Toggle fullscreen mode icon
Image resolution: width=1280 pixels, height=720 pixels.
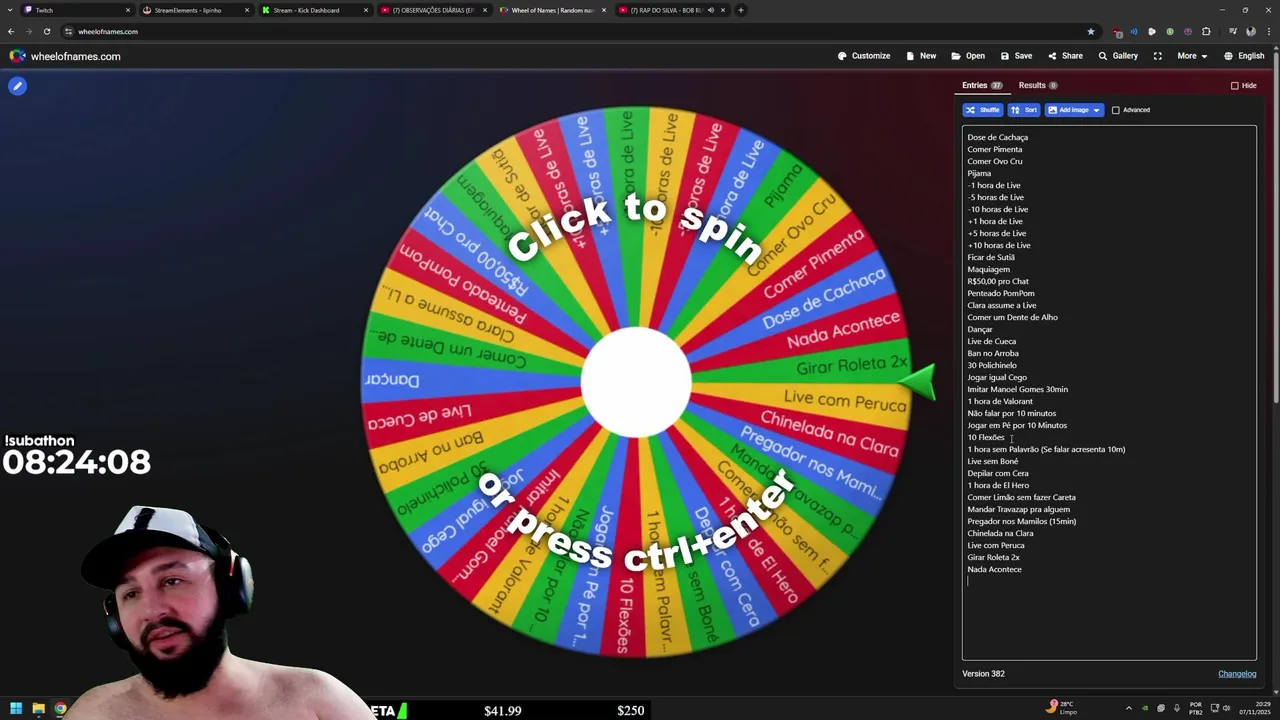(1157, 56)
